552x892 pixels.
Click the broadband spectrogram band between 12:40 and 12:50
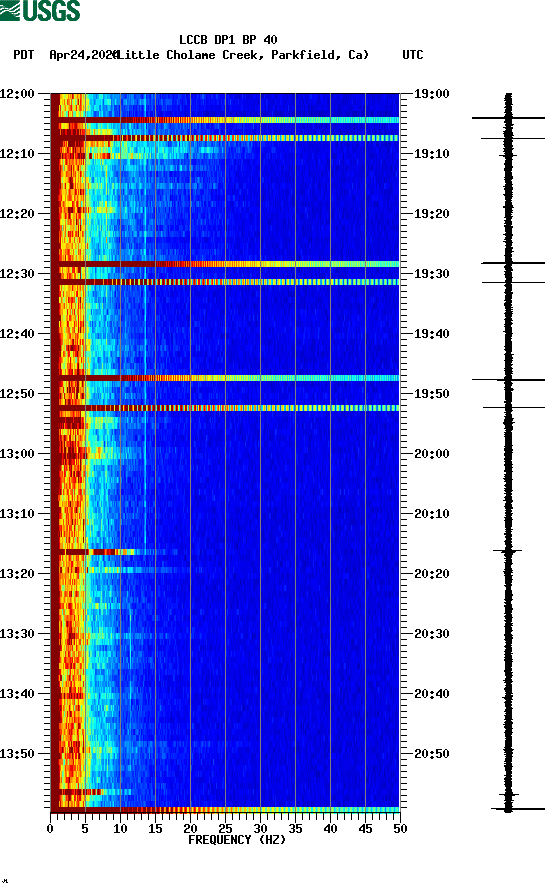coord(225,378)
